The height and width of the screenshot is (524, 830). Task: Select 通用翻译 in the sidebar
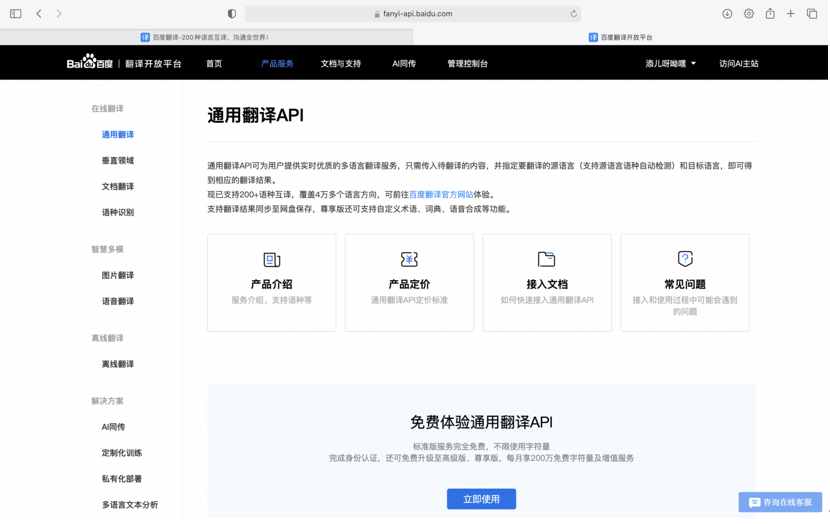[x=118, y=134]
